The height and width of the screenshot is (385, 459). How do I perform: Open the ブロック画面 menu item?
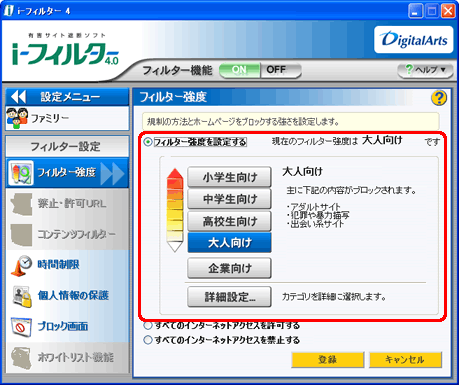coord(67,327)
